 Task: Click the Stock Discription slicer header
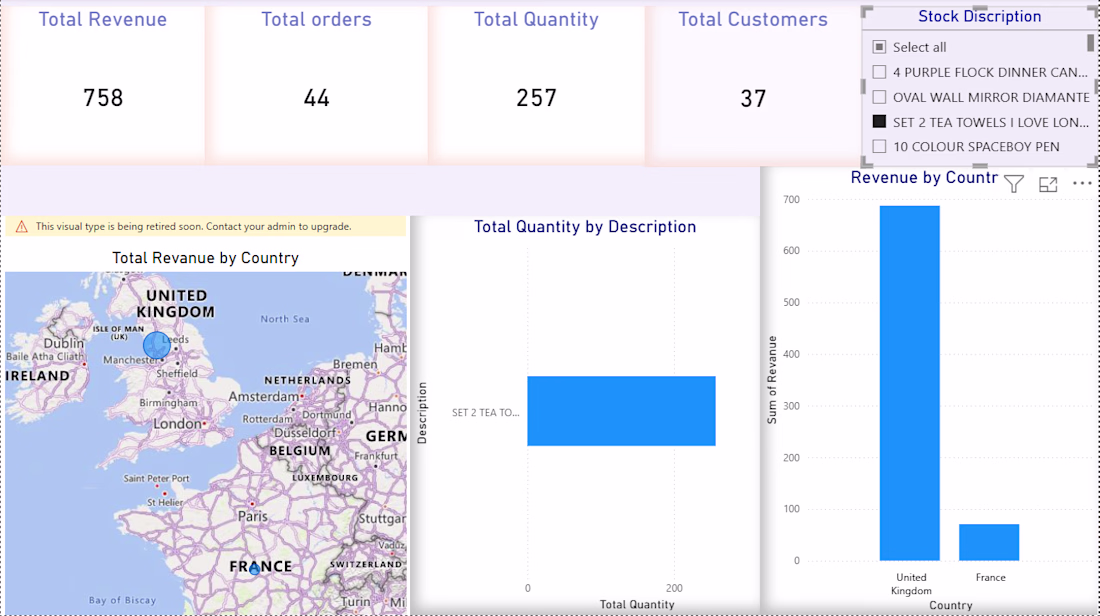pos(979,16)
